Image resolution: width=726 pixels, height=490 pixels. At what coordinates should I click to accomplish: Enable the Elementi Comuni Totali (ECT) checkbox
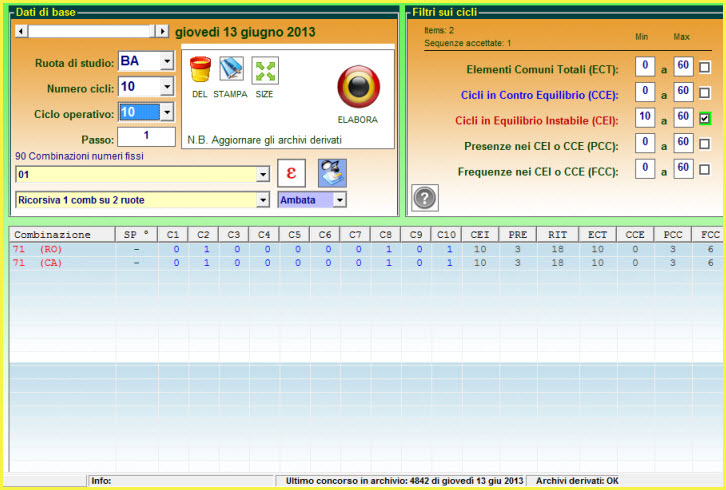pyautogui.click(x=704, y=67)
